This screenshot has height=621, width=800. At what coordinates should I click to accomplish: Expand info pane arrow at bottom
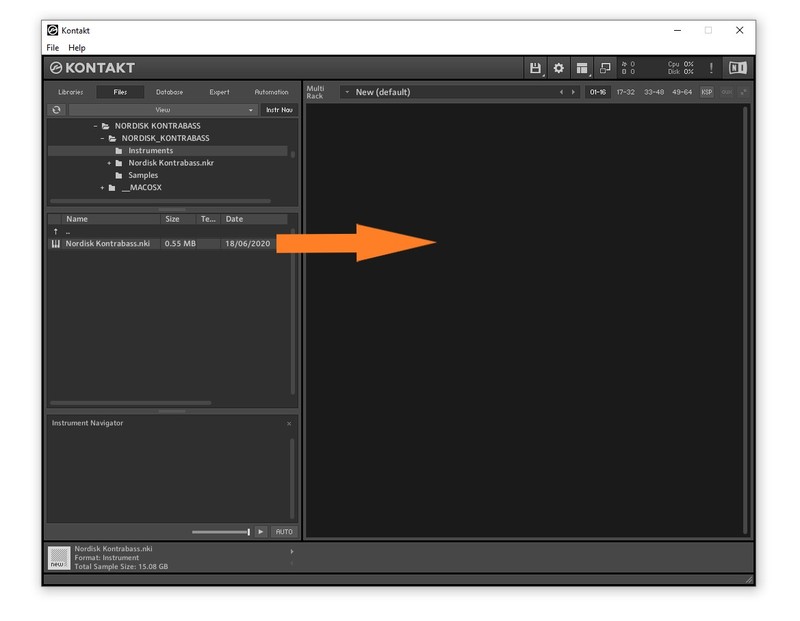292,552
